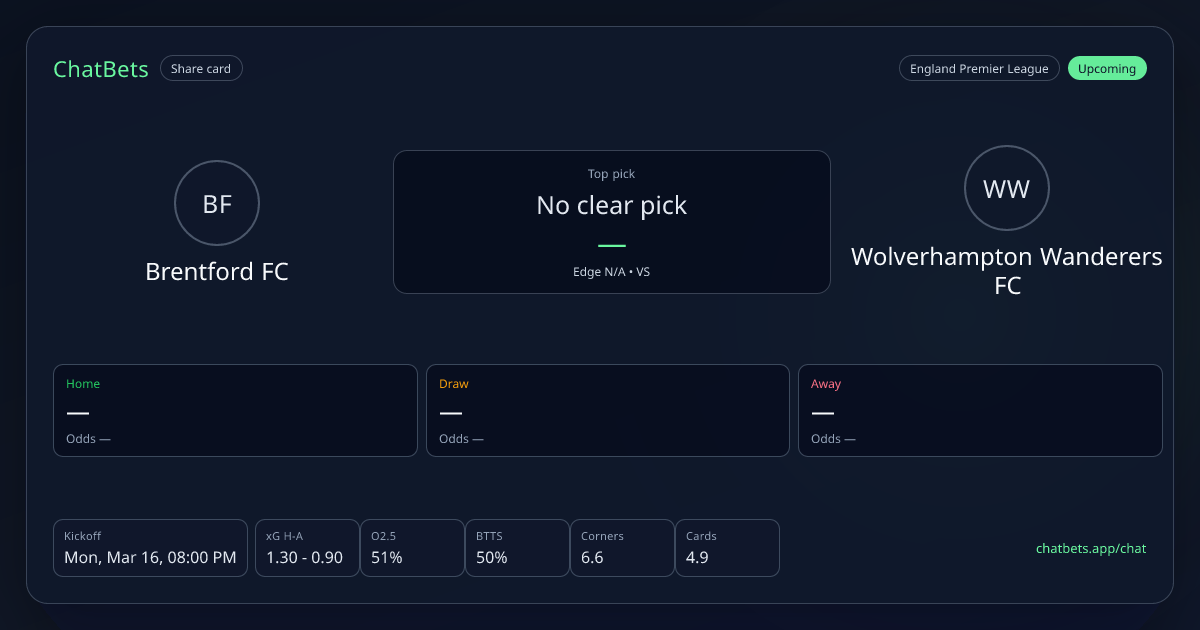The height and width of the screenshot is (630, 1200).
Task: Click the BTTS 50% stat box
Action: (x=517, y=548)
